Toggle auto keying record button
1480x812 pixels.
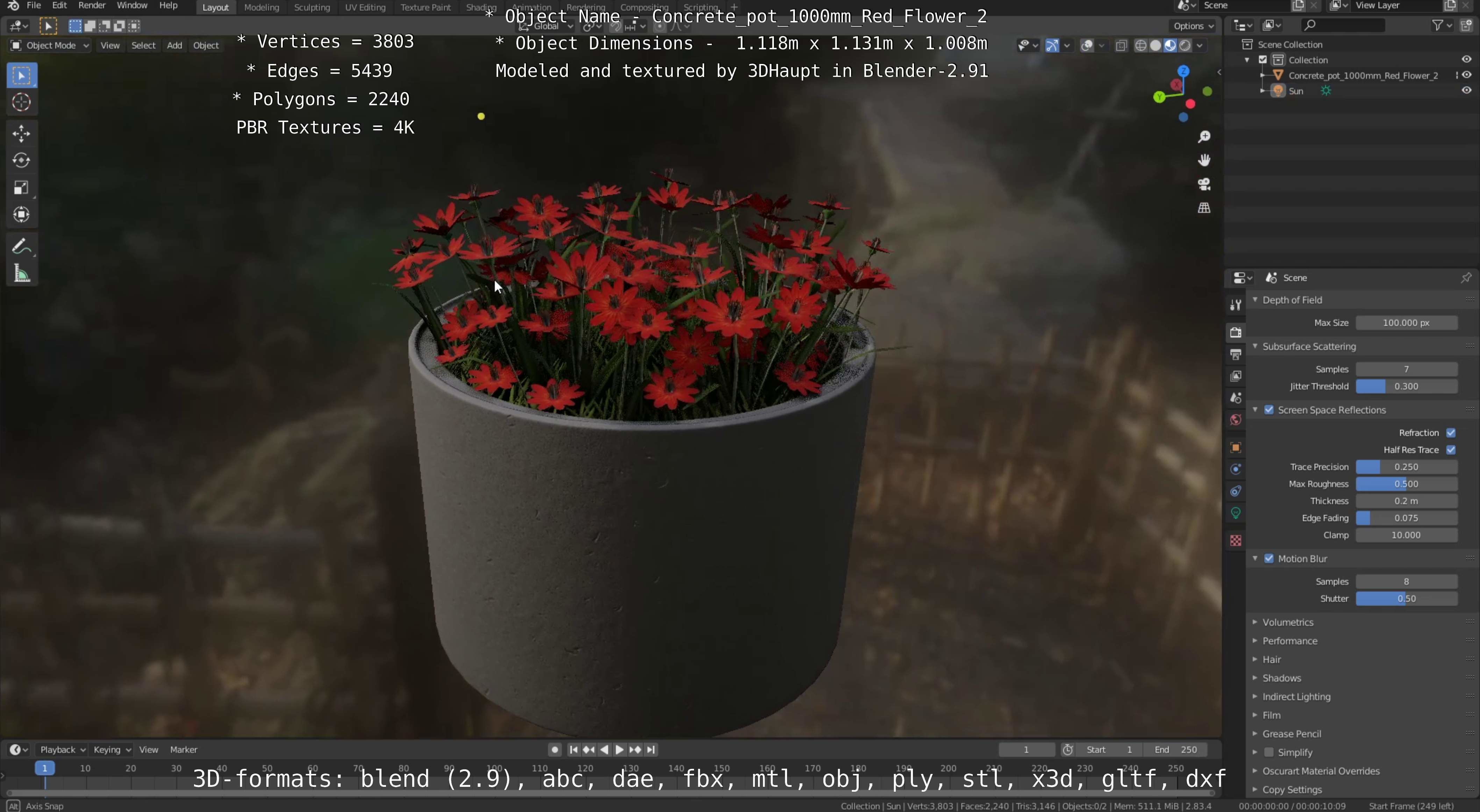pyautogui.click(x=555, y=750)
